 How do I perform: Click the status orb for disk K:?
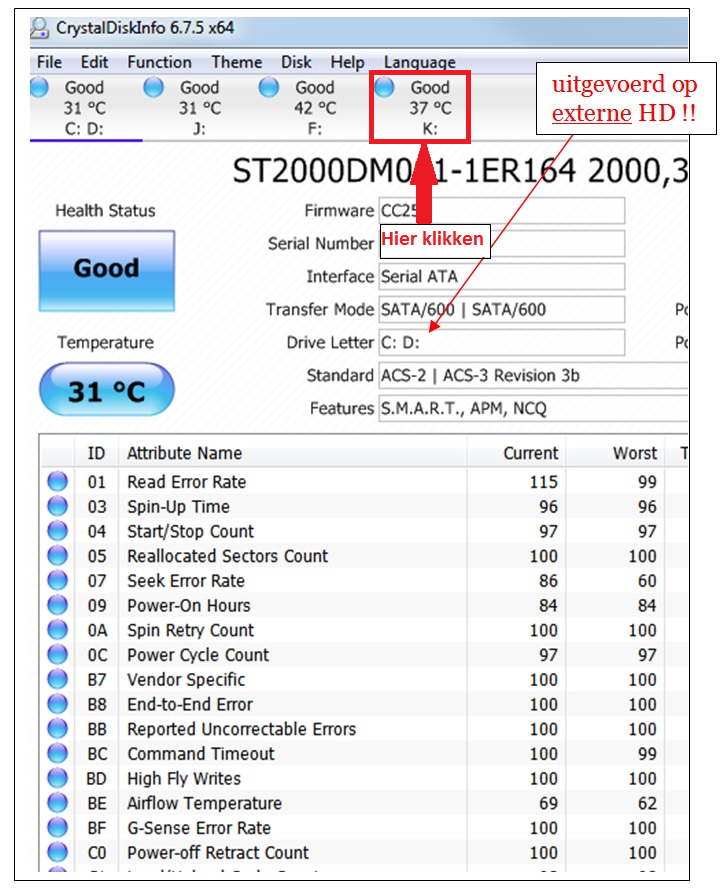coord(384,87)
